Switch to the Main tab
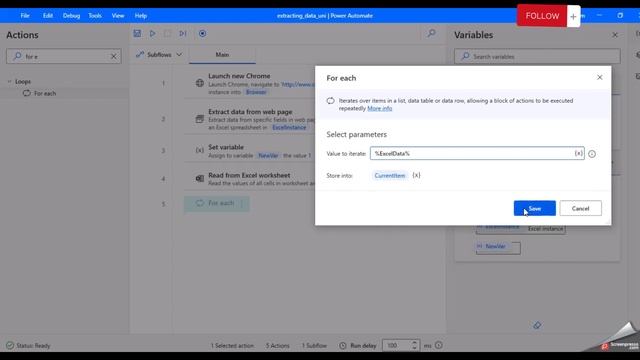 coord(222,55)
